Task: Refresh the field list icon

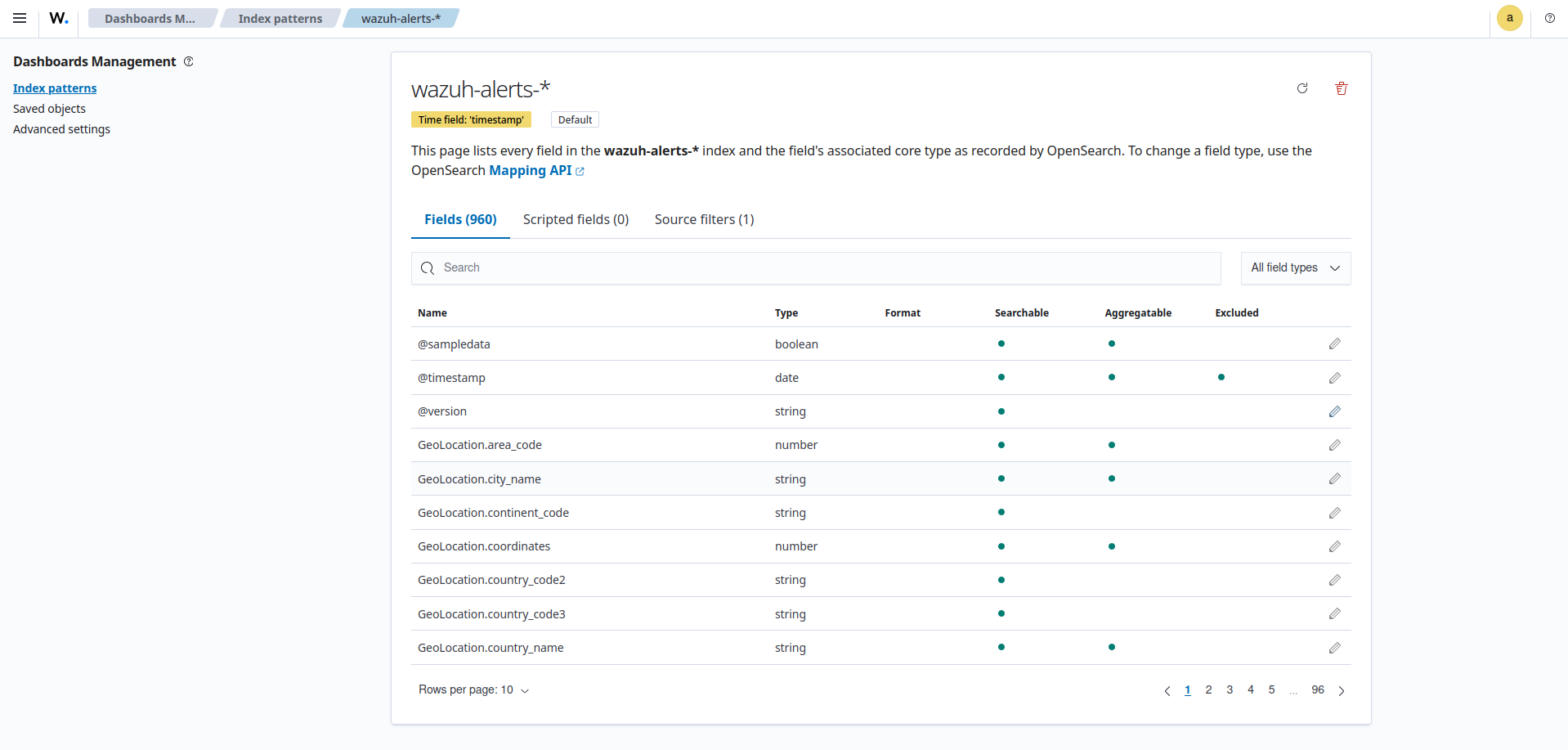Action: tap(1302, 88)
